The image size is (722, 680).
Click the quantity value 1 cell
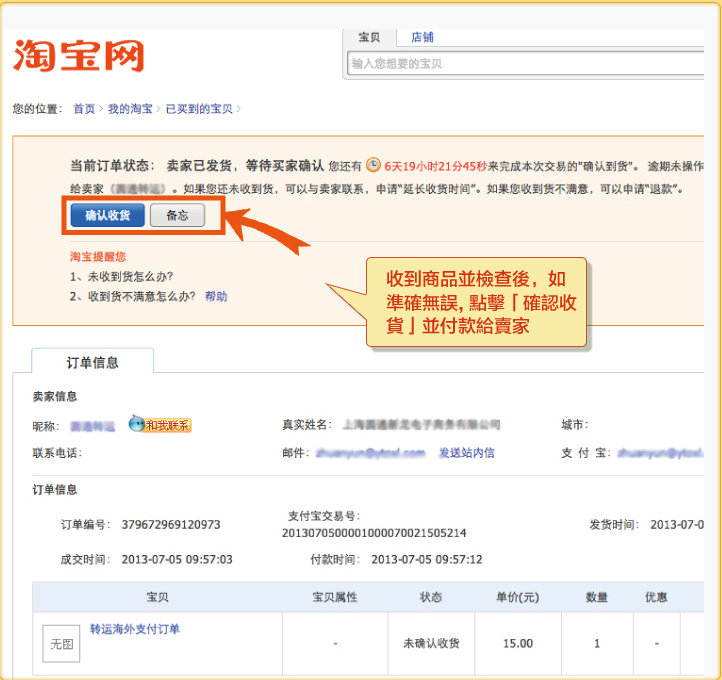[597, 643]
